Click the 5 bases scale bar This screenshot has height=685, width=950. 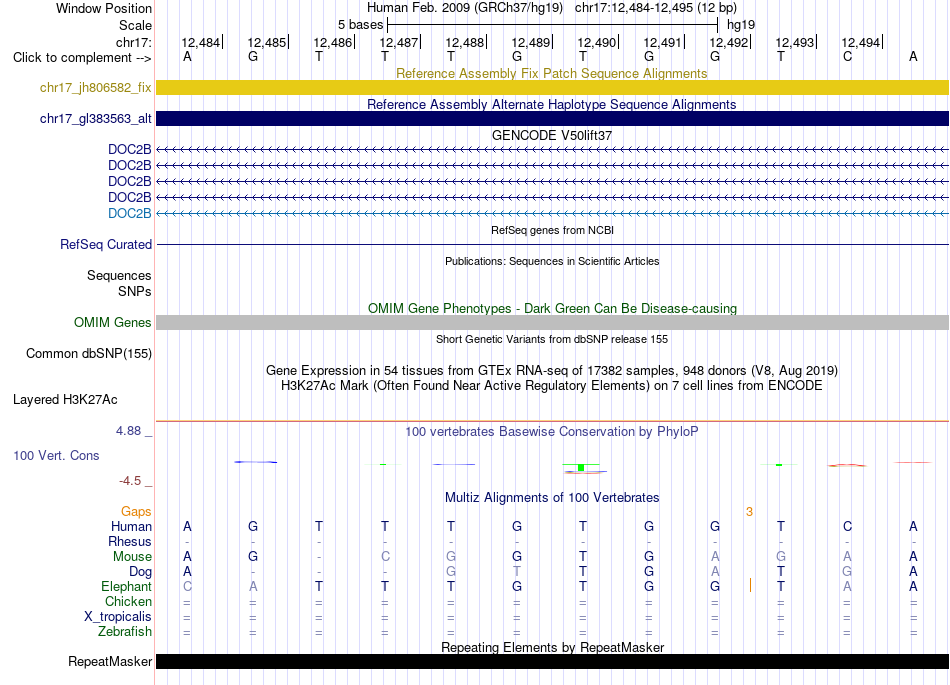(x=552, y=25)
